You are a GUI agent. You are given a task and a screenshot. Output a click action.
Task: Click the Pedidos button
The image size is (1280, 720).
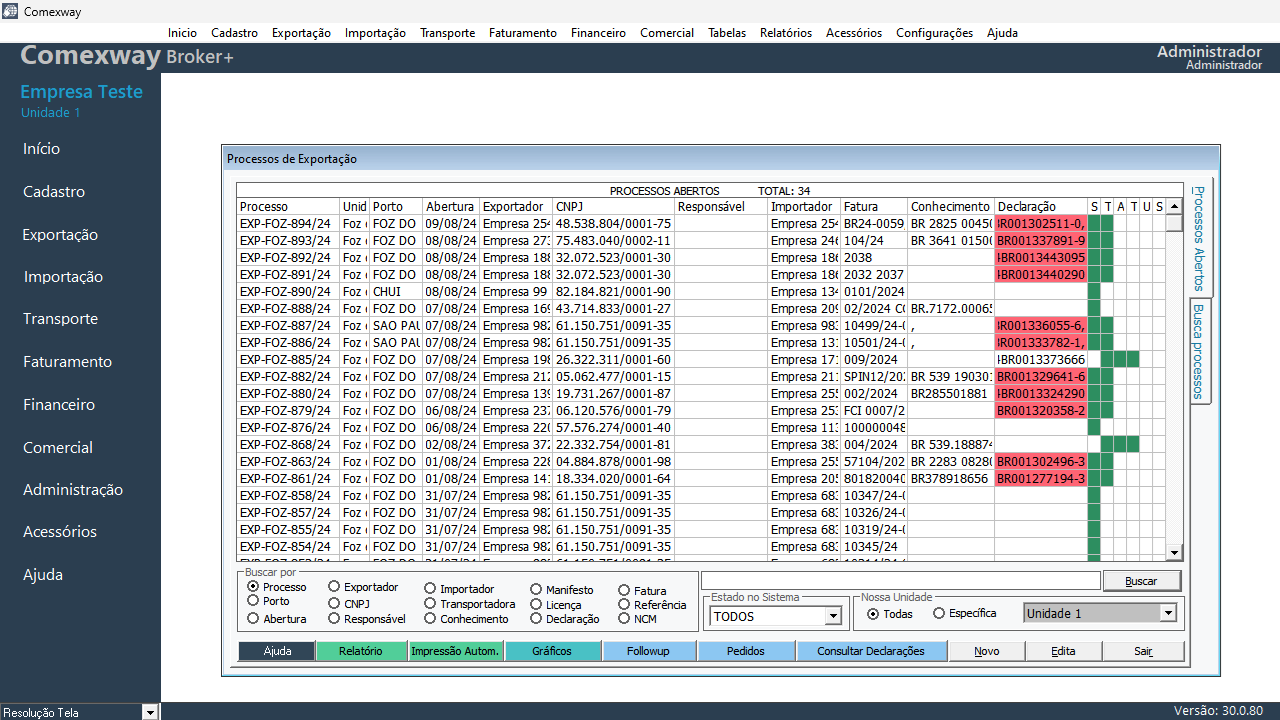(x=746, y=651)
